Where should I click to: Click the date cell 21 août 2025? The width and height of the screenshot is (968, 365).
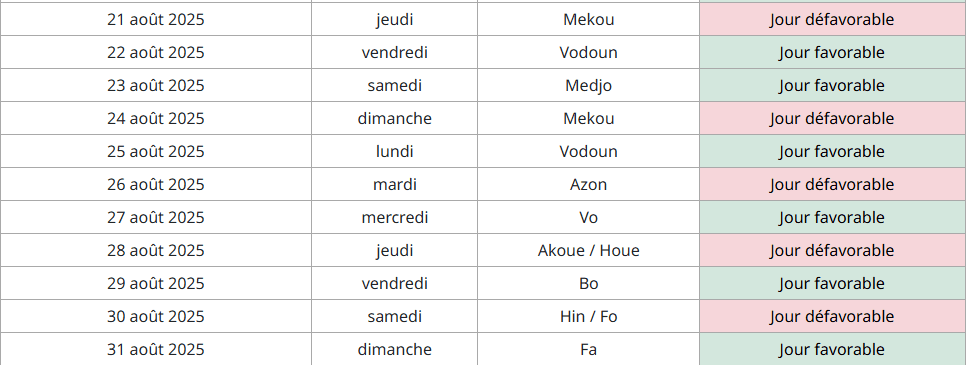pos(156,19)
